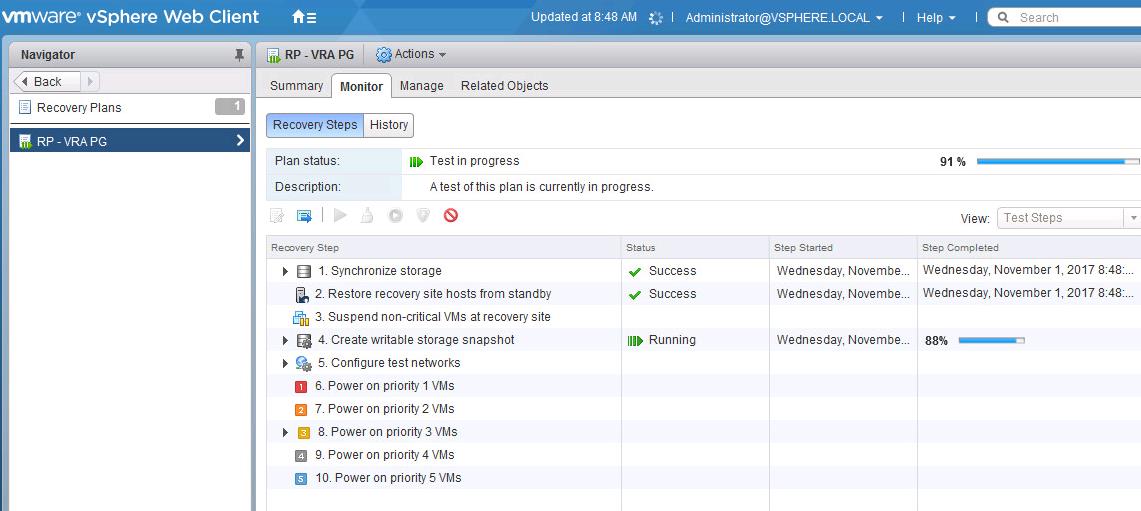This screenshot has height=511, width=1141.
Task: Click the overall 91% plan progress bar
Action: 1059,162
